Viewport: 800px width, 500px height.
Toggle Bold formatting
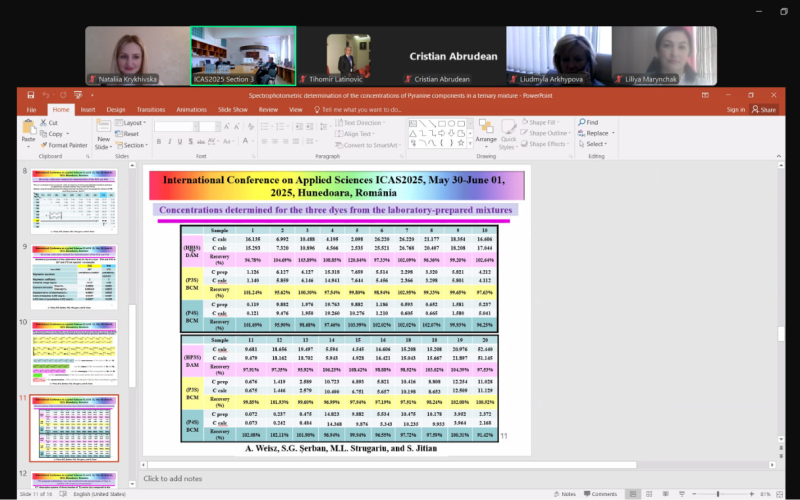(159, 141)
